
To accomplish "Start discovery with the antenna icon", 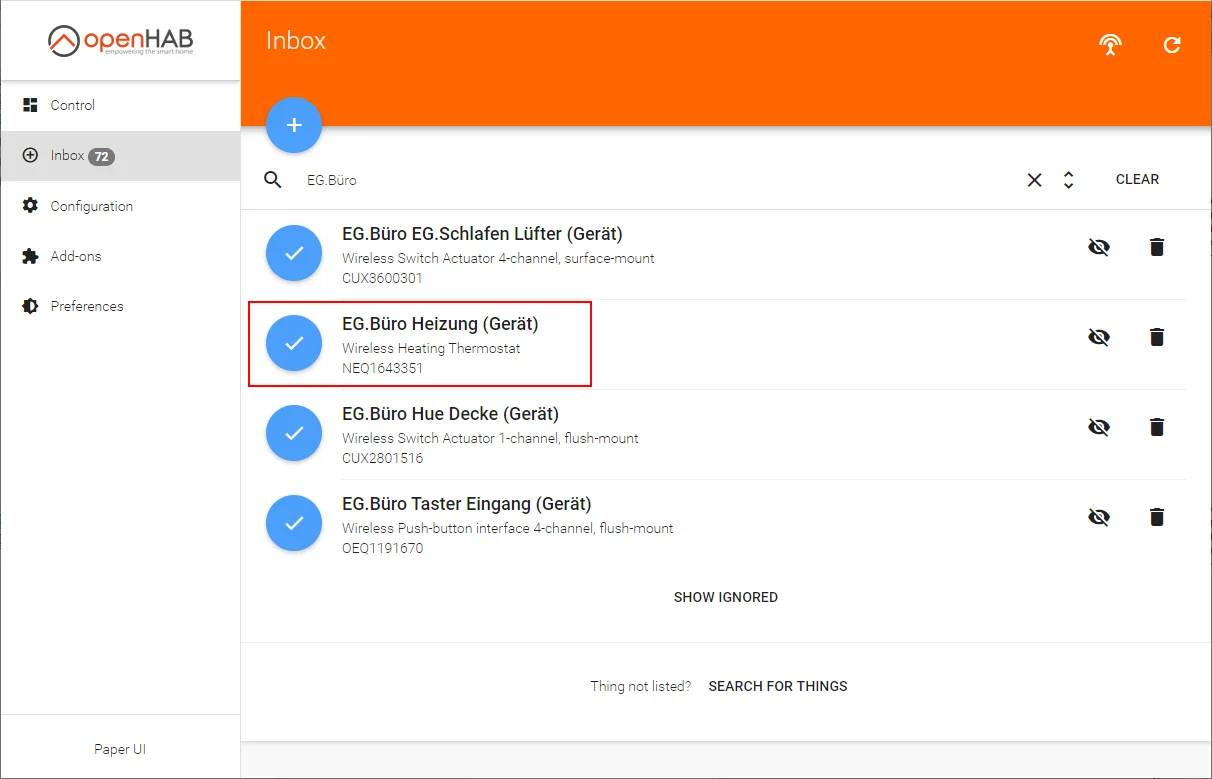I will tap(1110, 44).
